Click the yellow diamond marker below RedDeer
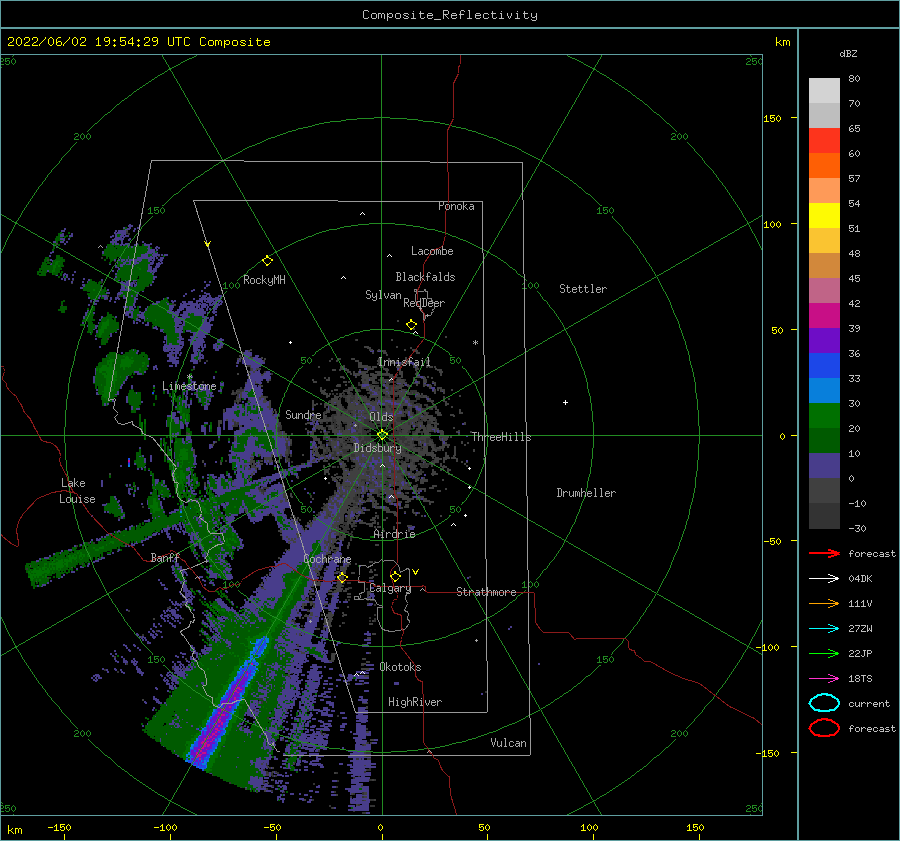Viewport: 900px width, 841px height. coord(412,325)
